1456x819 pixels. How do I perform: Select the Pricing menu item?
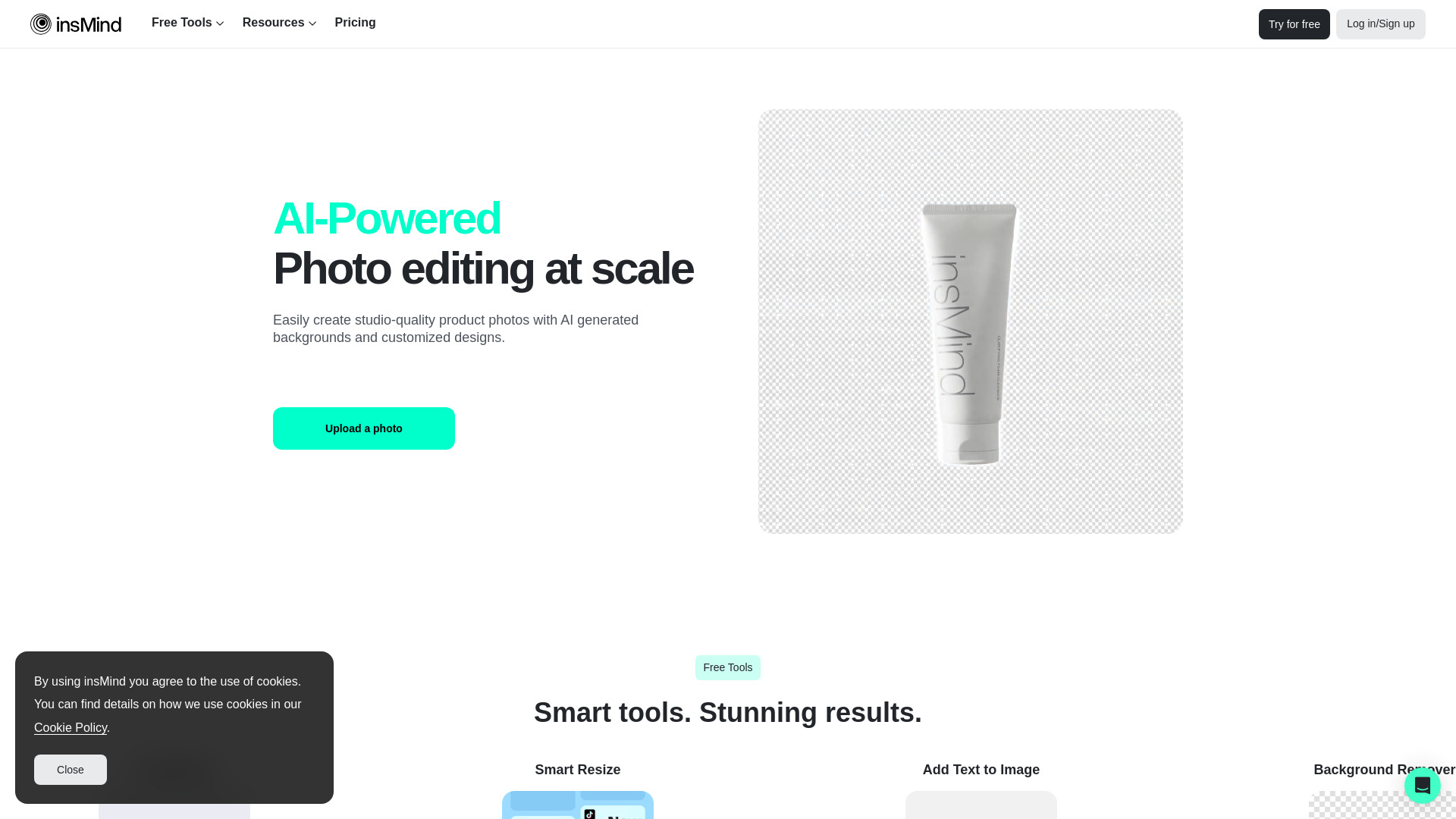pyautogui.click(x=354, y=22)
